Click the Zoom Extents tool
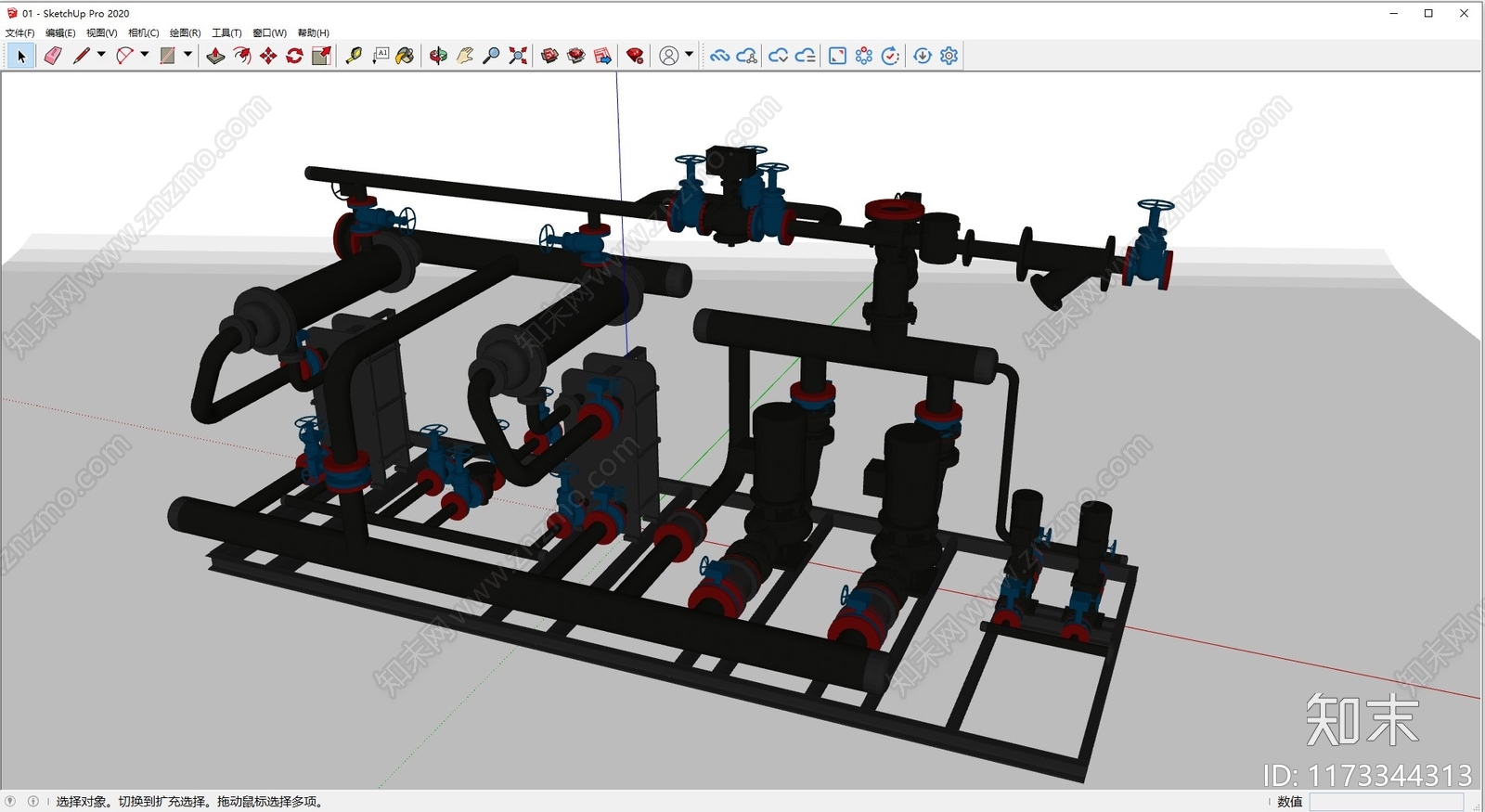 pyautogui.click(x=518, y=57)
